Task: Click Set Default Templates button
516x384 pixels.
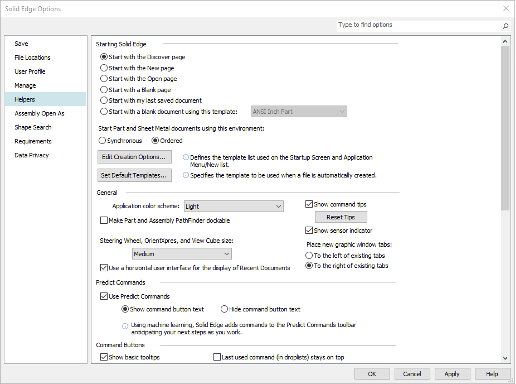Action: [x=134, y=175]
